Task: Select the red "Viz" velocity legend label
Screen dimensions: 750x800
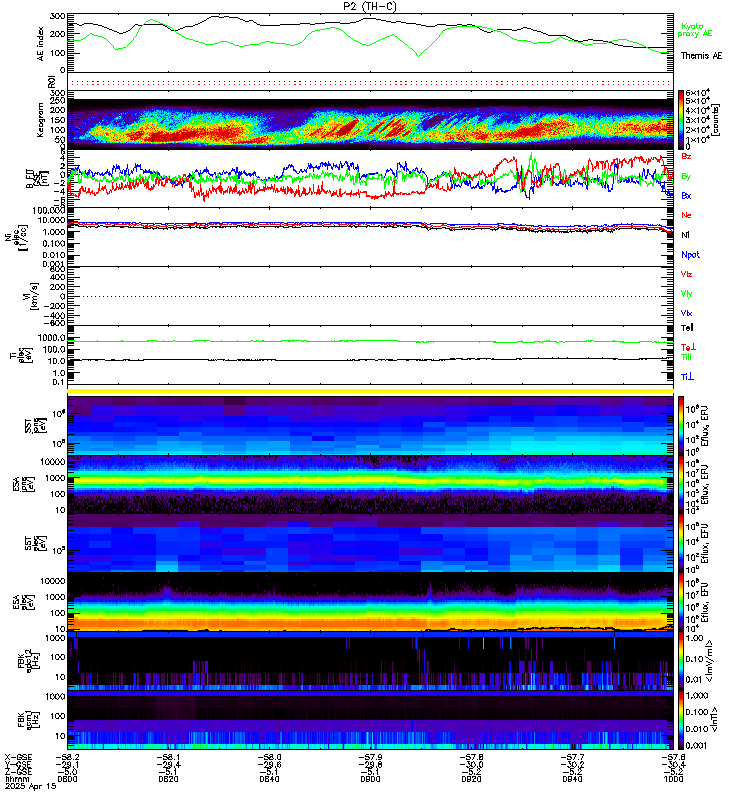Action: point(686,274)
